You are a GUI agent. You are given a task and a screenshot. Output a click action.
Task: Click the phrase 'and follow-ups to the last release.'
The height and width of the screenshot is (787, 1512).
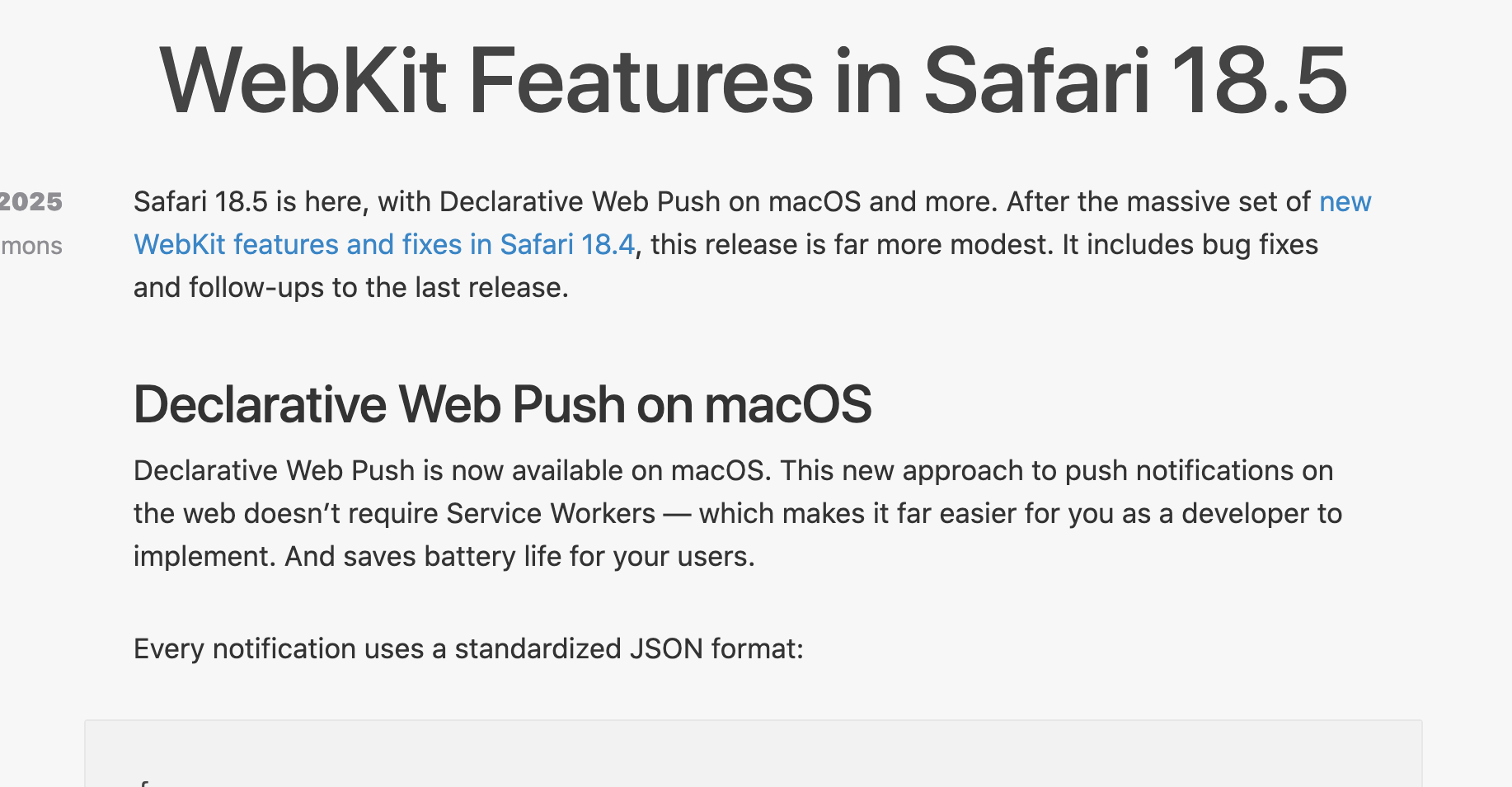pyautogui.click(x=351, y=288)
